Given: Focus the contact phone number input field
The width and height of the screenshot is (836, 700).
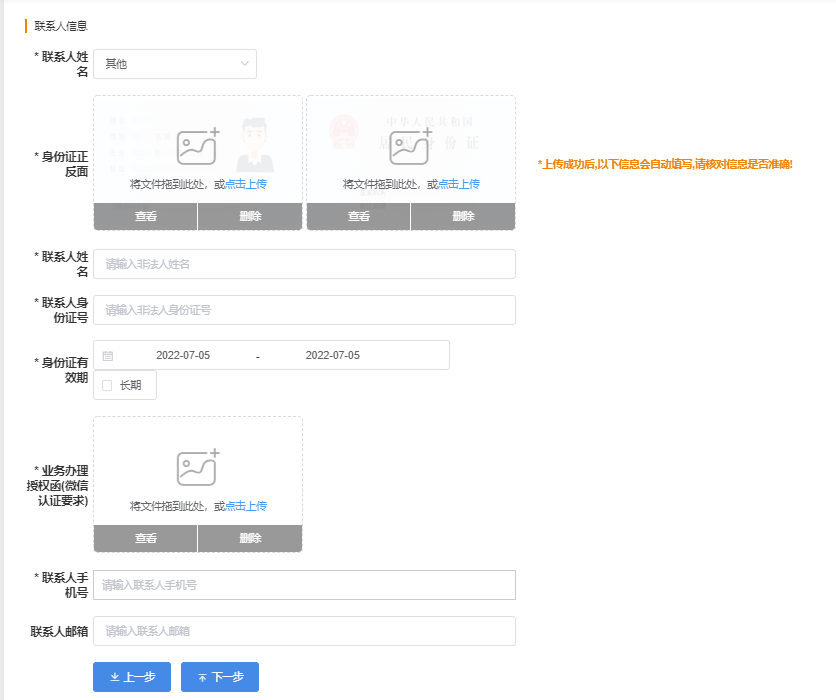Looking at the screenshot, I should point(305,585).
